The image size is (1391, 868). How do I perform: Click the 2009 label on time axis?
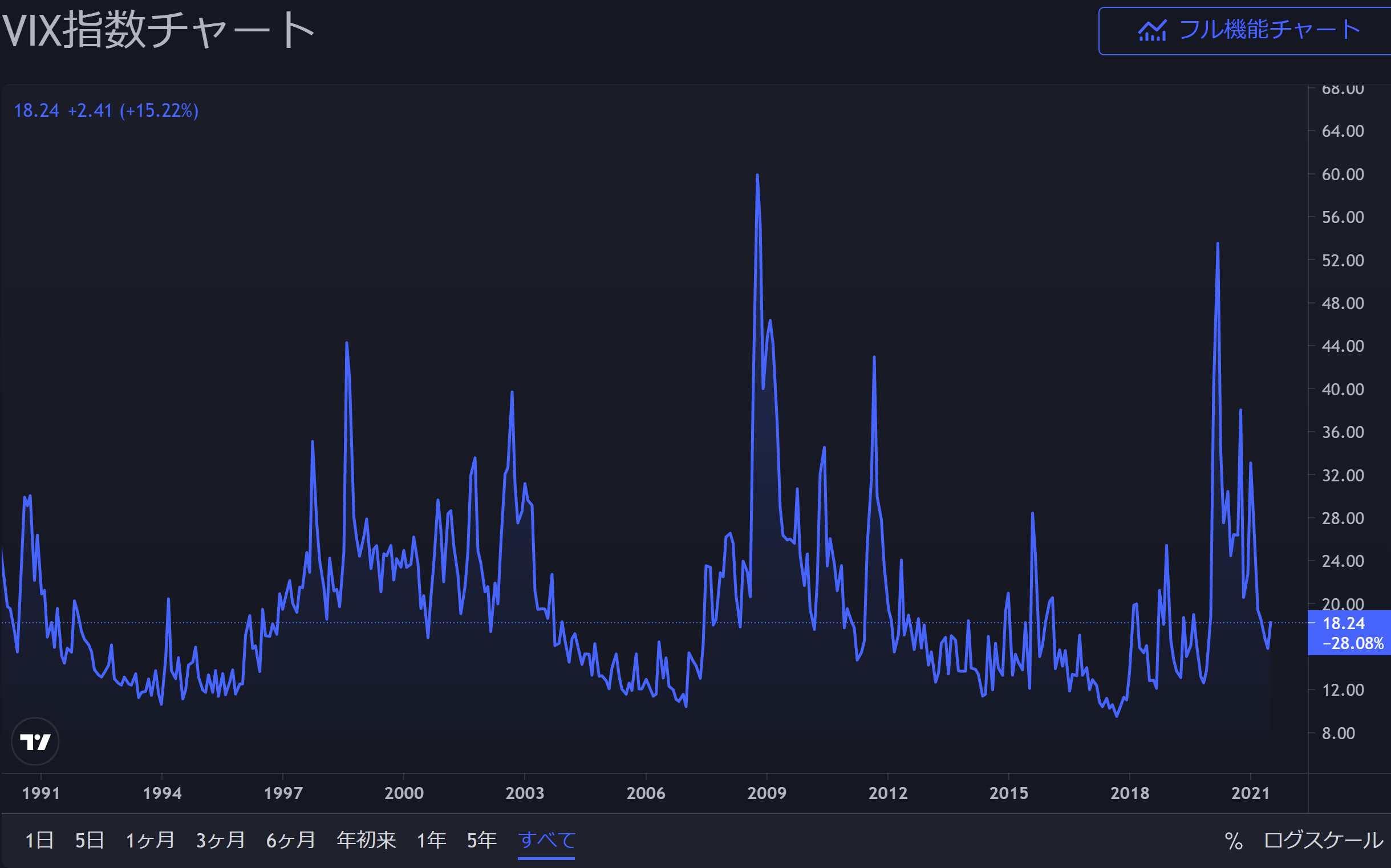coord(767,793)
